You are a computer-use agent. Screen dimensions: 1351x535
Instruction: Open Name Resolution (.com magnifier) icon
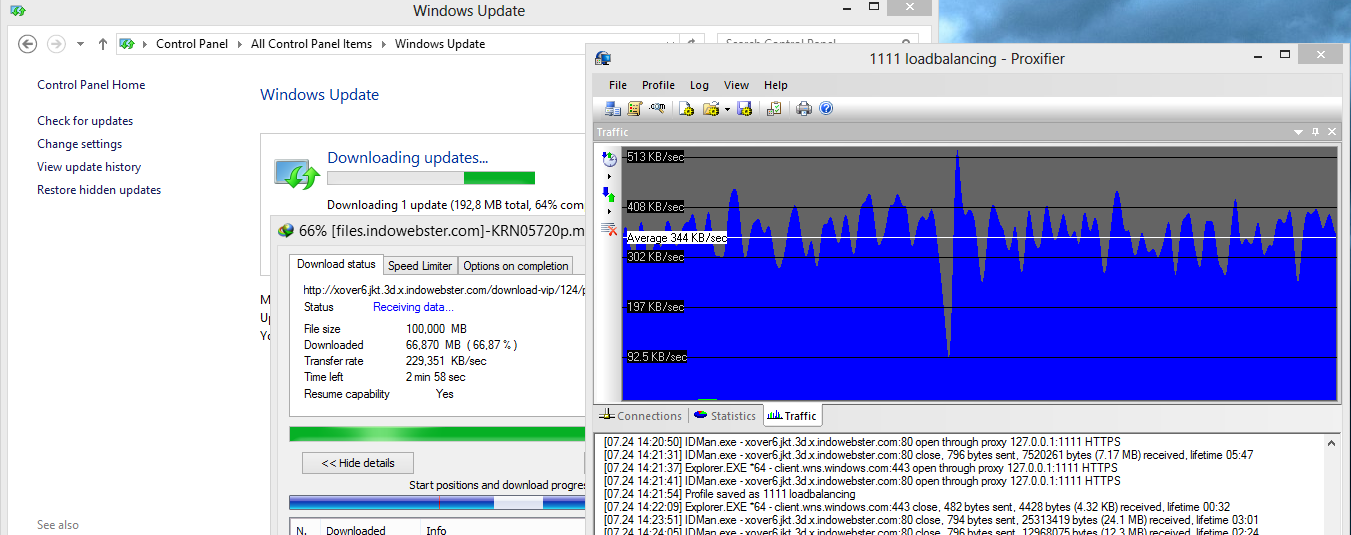click(x=657, y=108)
